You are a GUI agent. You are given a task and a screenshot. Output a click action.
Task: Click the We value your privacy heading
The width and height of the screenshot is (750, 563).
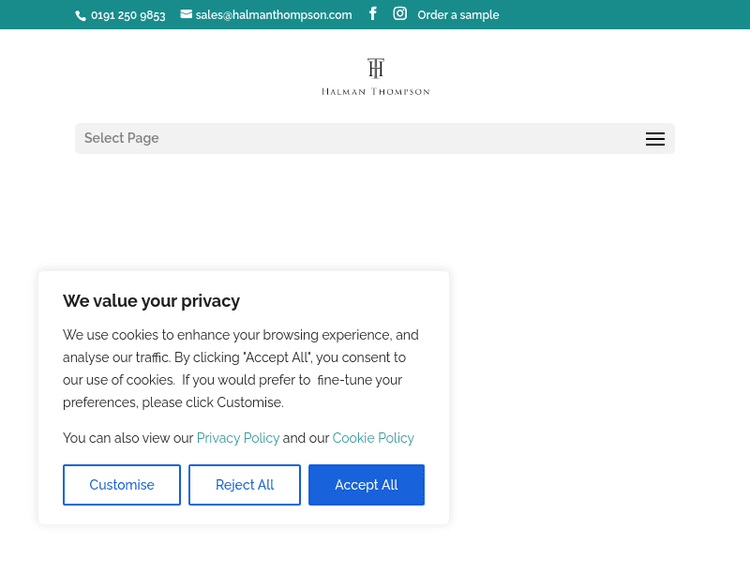coord(151,301)
